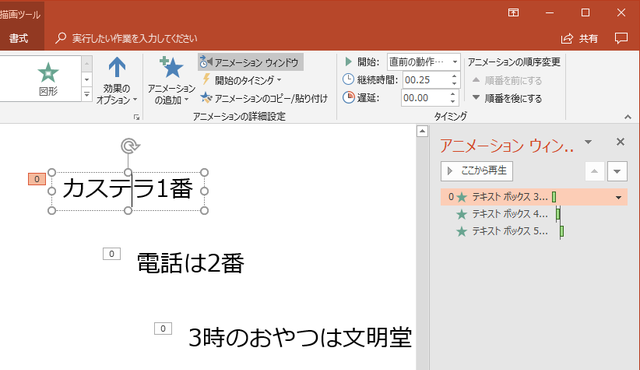Screen dimensions: 640x370
Task: Toggle the アニメーション ウィンドウ button
Action: pos(251,62)
